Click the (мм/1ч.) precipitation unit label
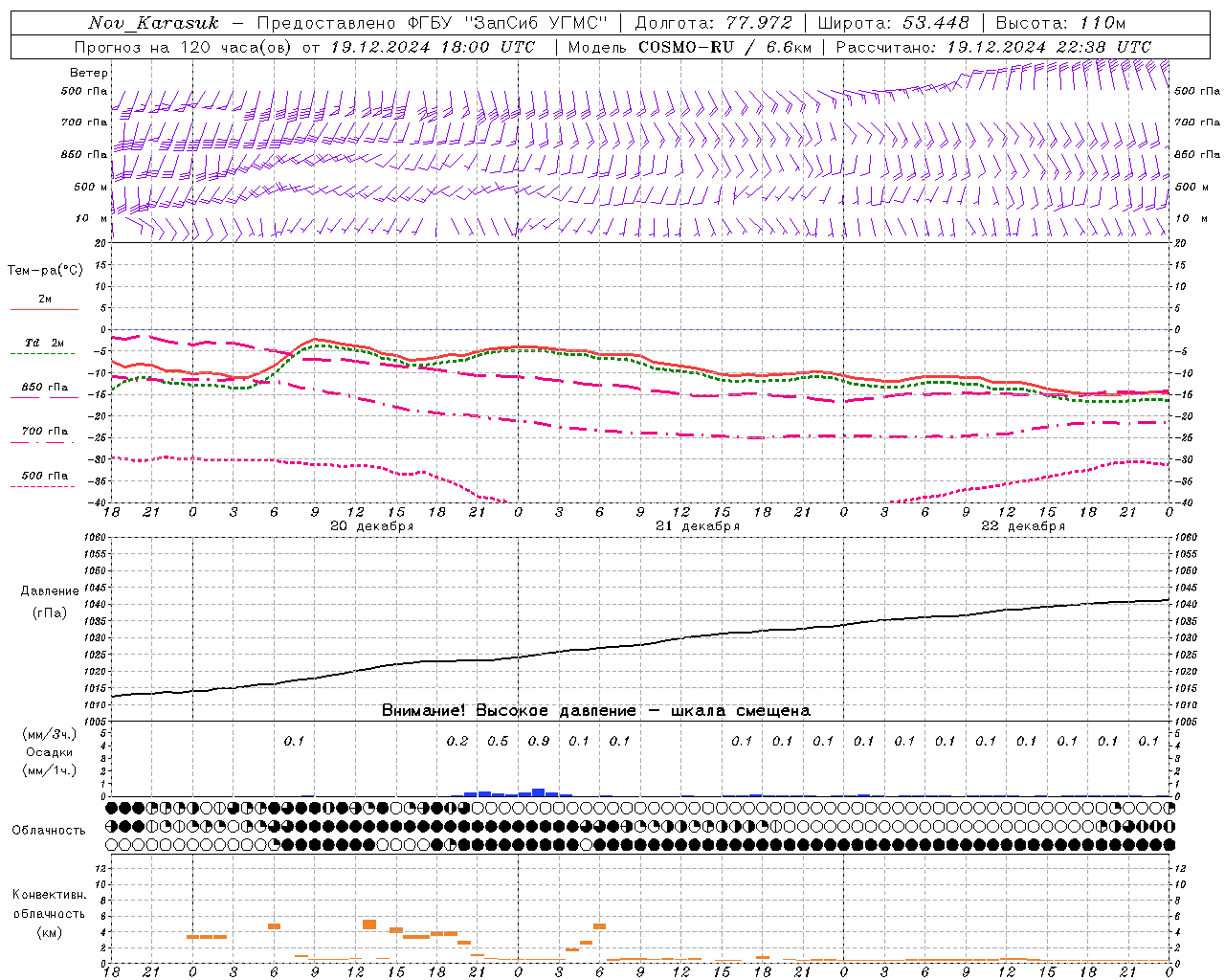Image resolution: width=1225 pixels, height=980 pixels. pos(50,770)
